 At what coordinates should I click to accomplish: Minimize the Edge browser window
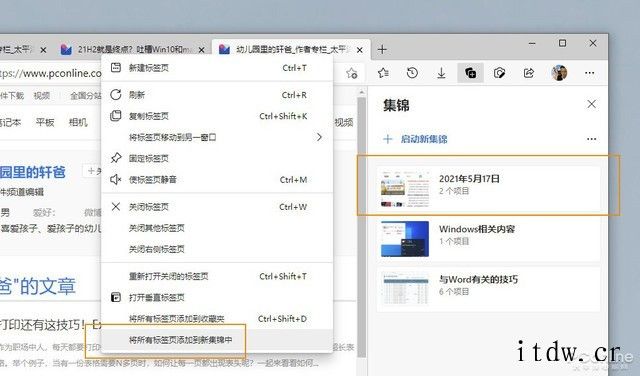[x=532, y=43]
